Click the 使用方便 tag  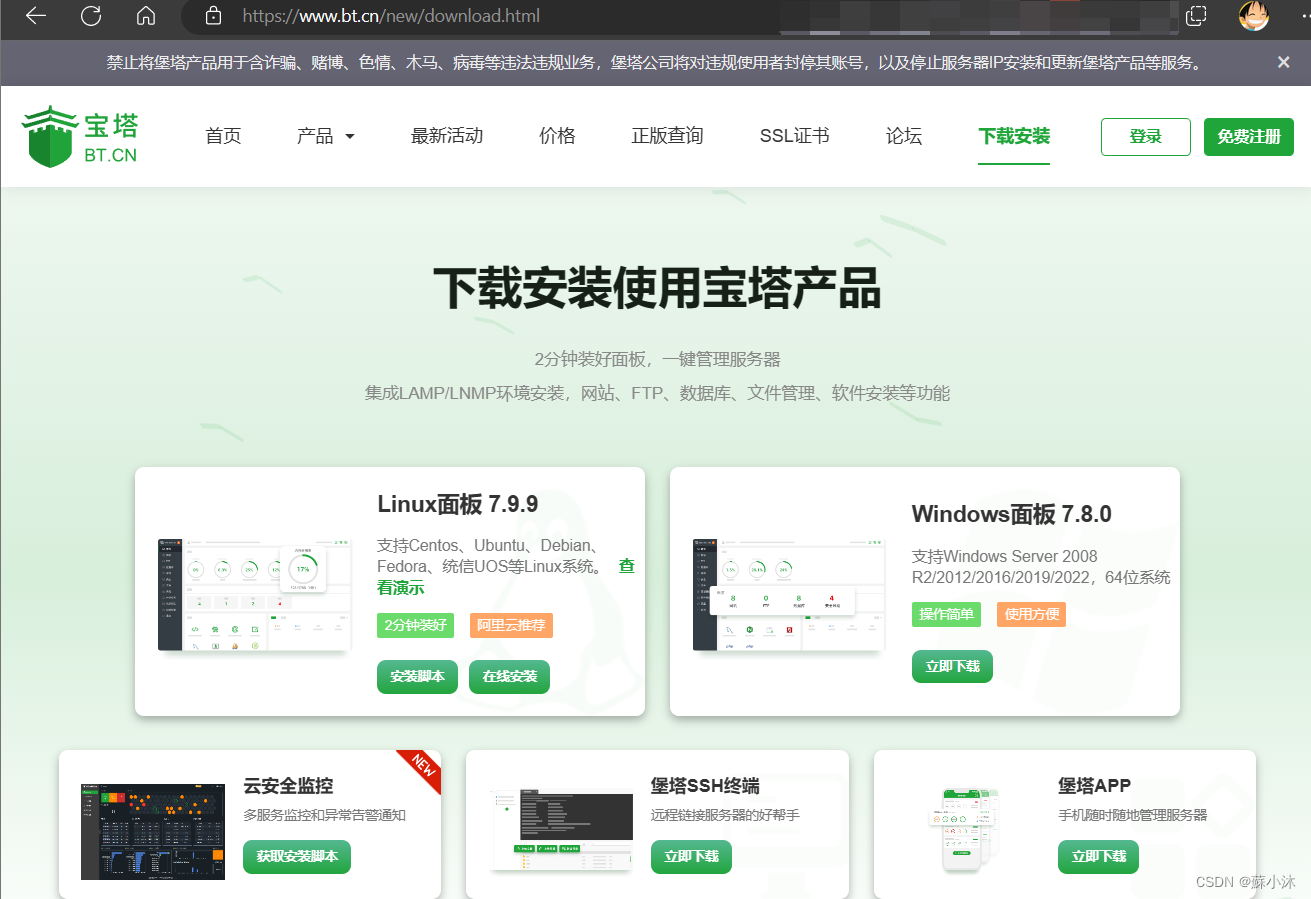[1031, 614]
